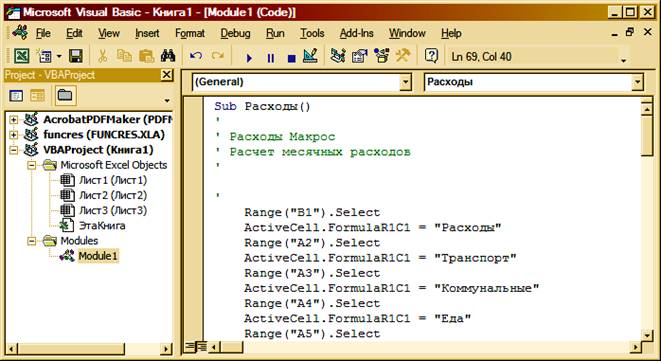Open the File menu
This screenshot has height=361, width=661.
coord(43,33)
